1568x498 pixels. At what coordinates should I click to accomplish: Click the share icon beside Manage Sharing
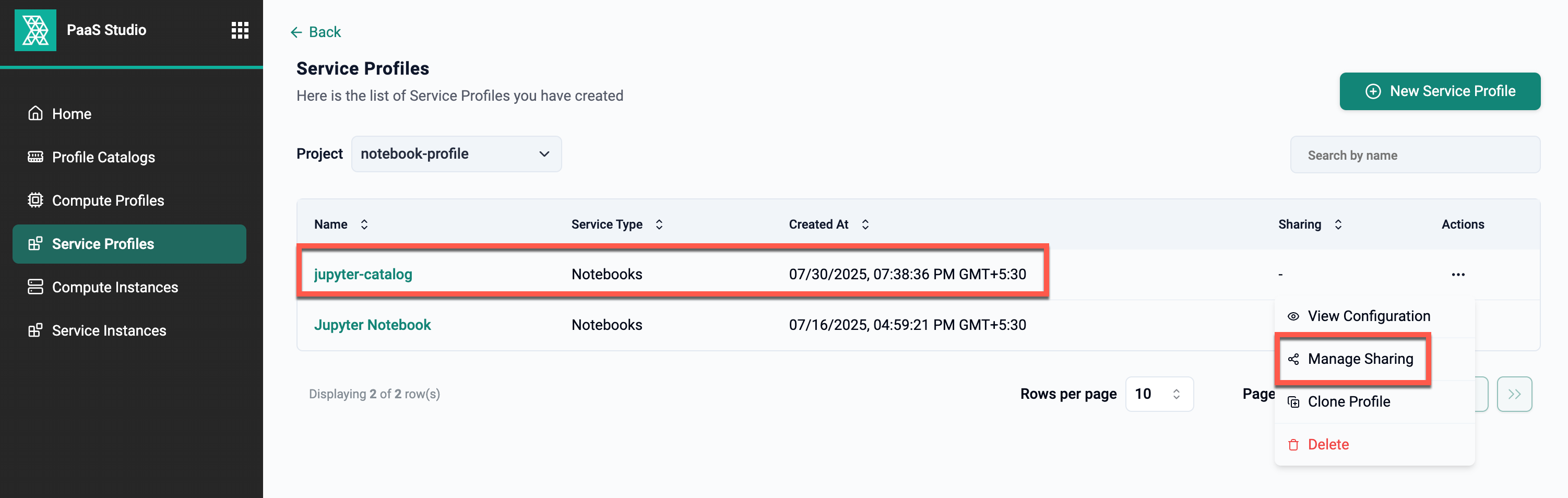point(1293,359)
